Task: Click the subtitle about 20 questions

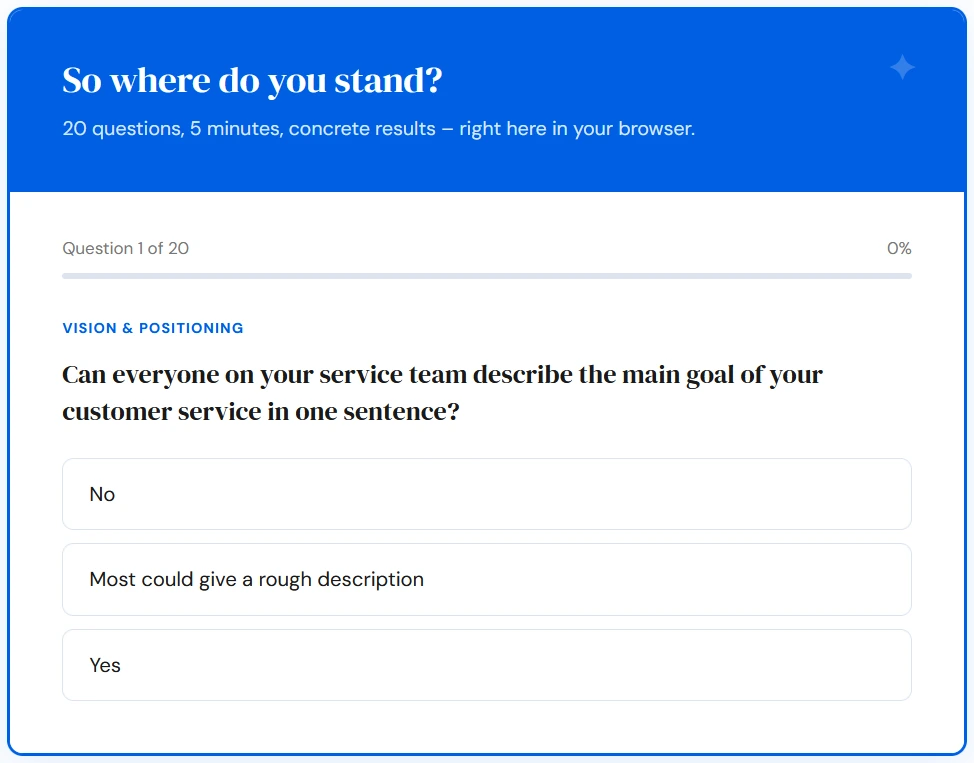Action: click(378, 129)
